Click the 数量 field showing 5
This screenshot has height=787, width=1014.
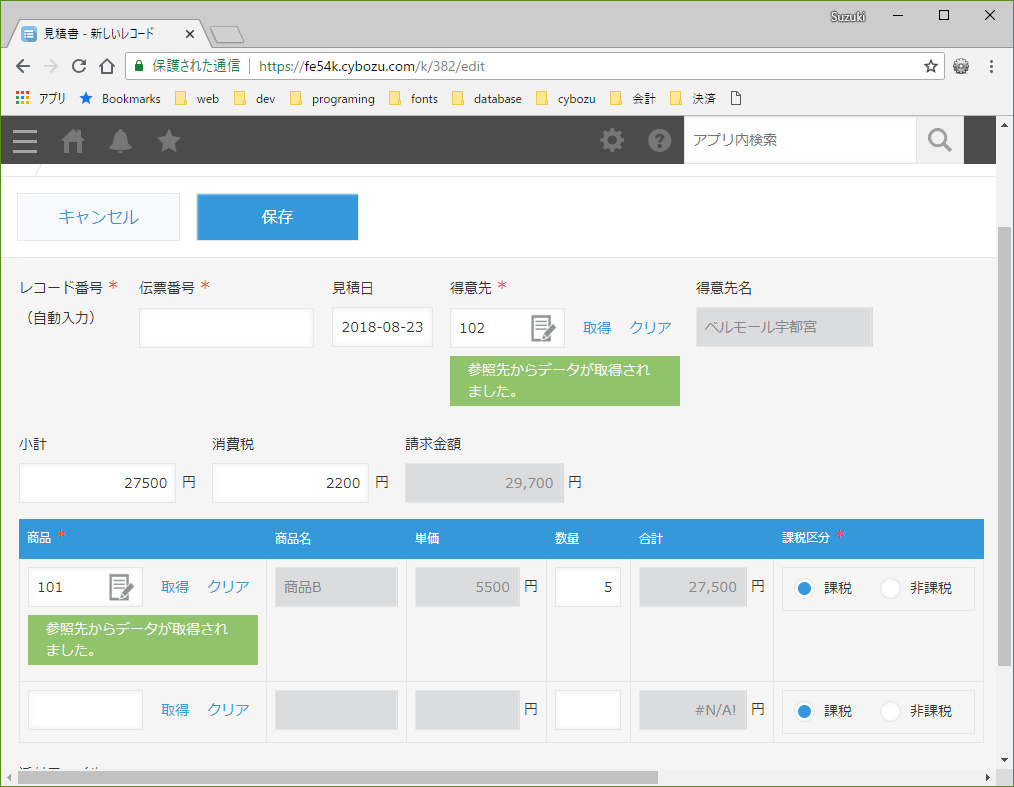(x=588, y=587)
